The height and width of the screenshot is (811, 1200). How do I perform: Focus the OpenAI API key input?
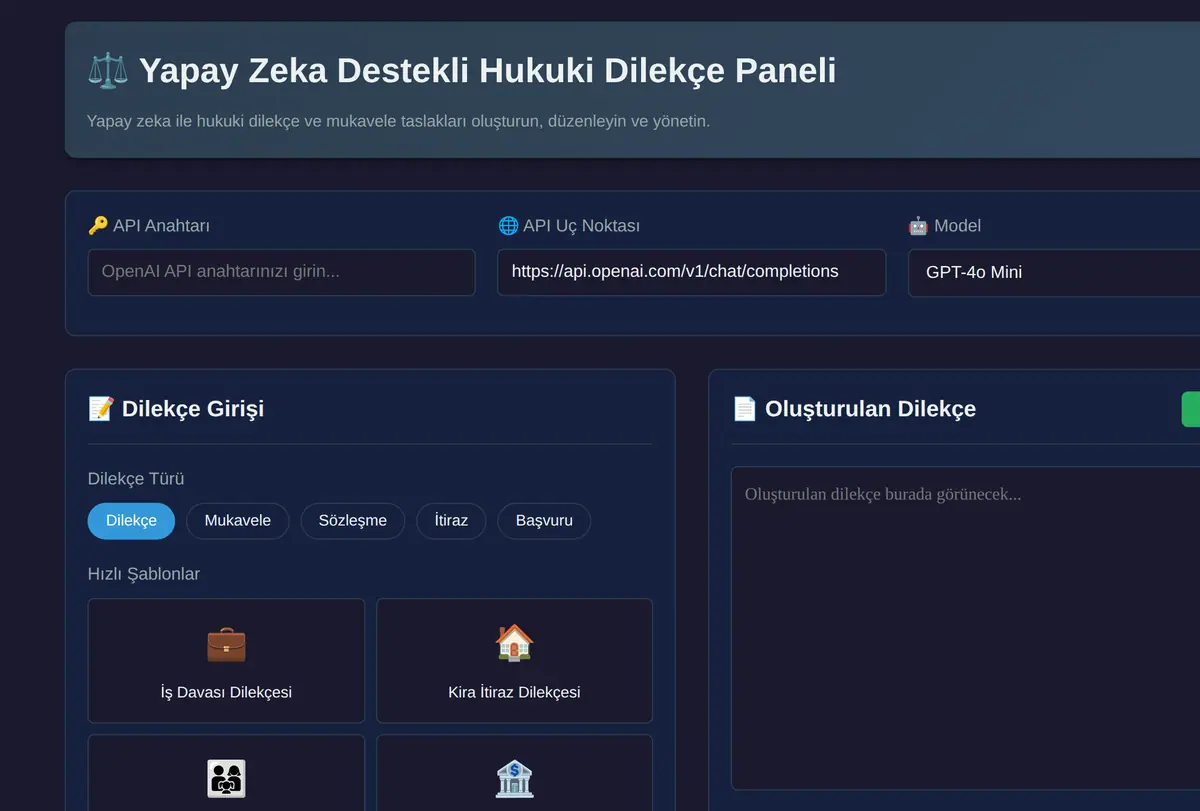pos(281,272)
